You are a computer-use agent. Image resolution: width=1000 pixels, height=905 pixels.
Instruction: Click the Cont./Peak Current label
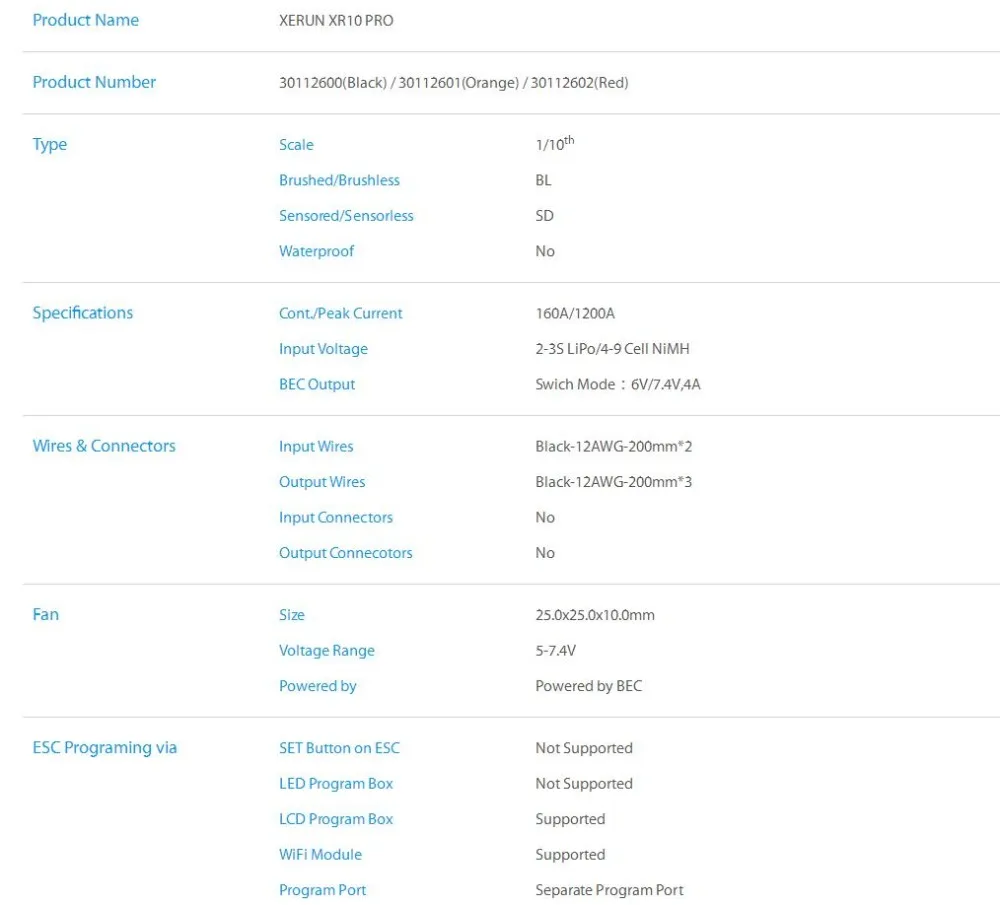click(x=341, y=313)
